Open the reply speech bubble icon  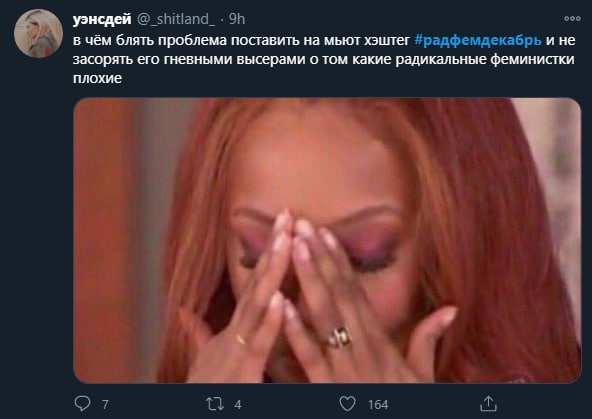pyautogui.click(x=82, y=404)
